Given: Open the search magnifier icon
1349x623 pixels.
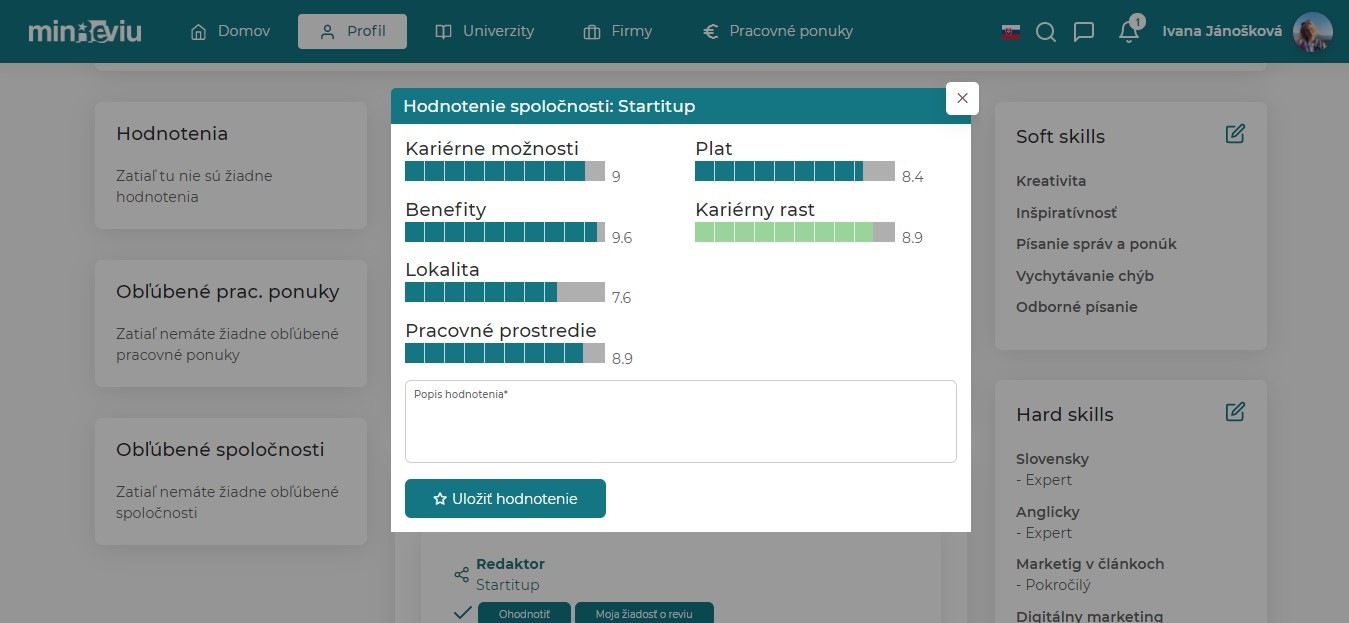Looking at the screenshot, I should coord(1046,32).
